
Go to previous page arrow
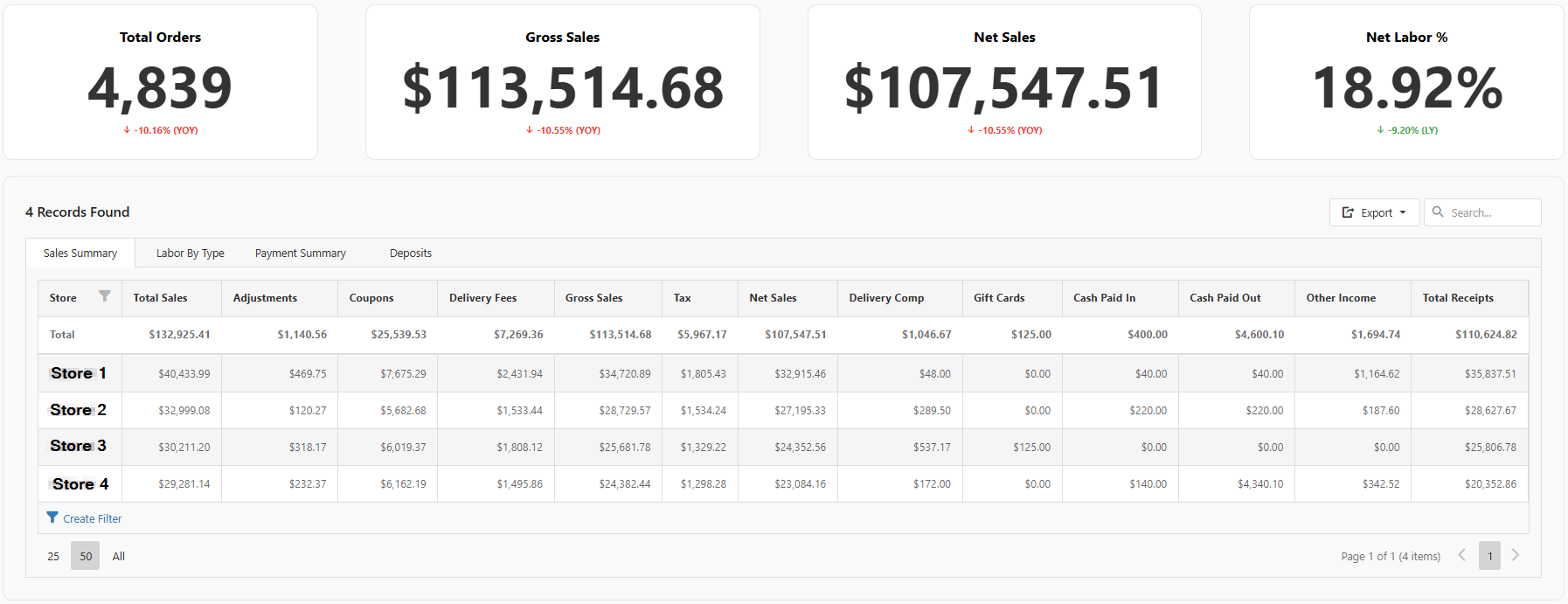[1461, 555]
